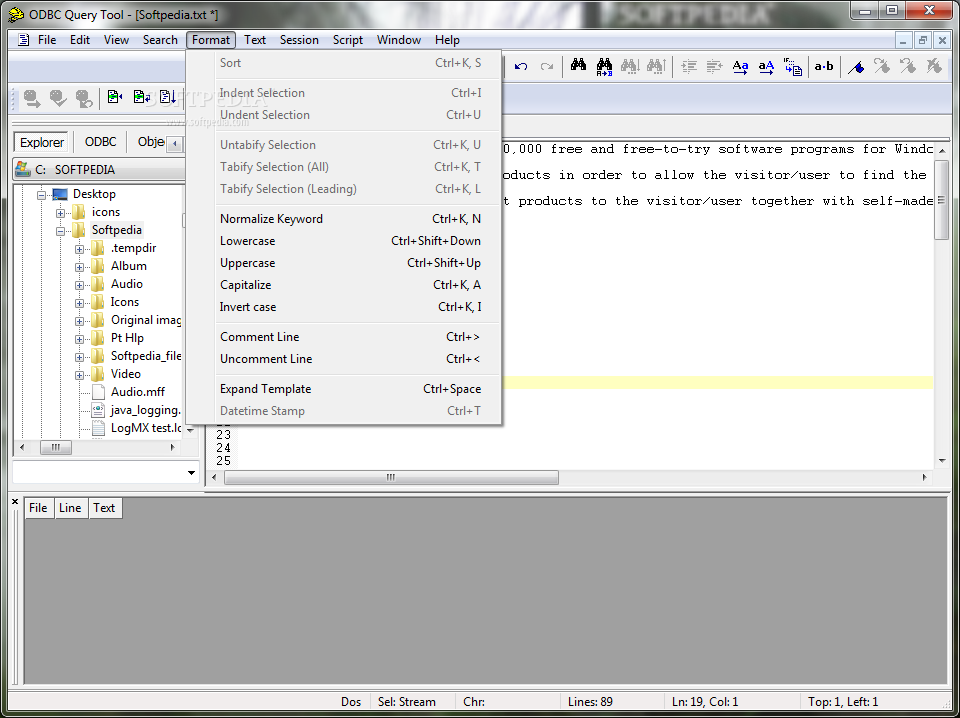Image resolution: width=960 pixels, height=718 pixels.
Task: Click the Indent selection toolbar icon
Action: click(689, 66)
